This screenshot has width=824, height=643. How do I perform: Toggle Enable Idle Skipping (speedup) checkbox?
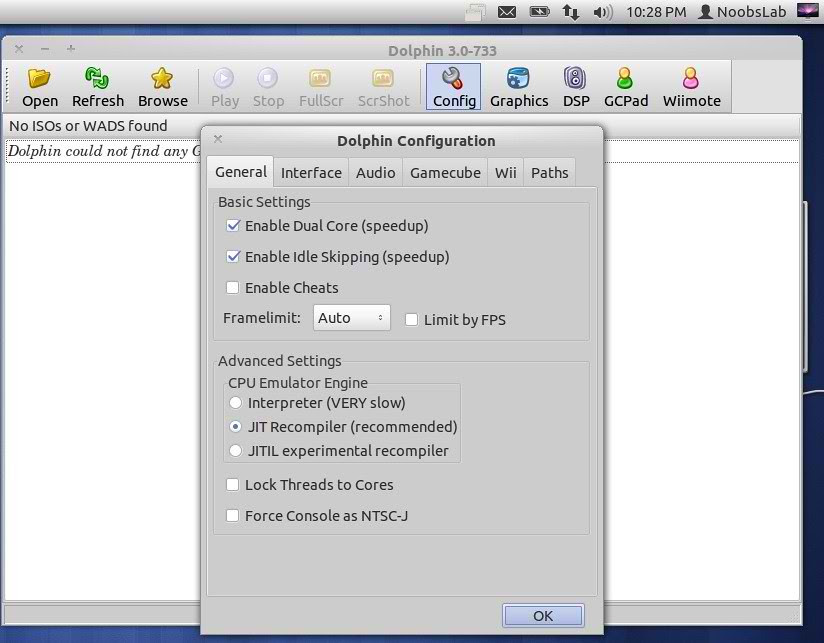(233, 257)
